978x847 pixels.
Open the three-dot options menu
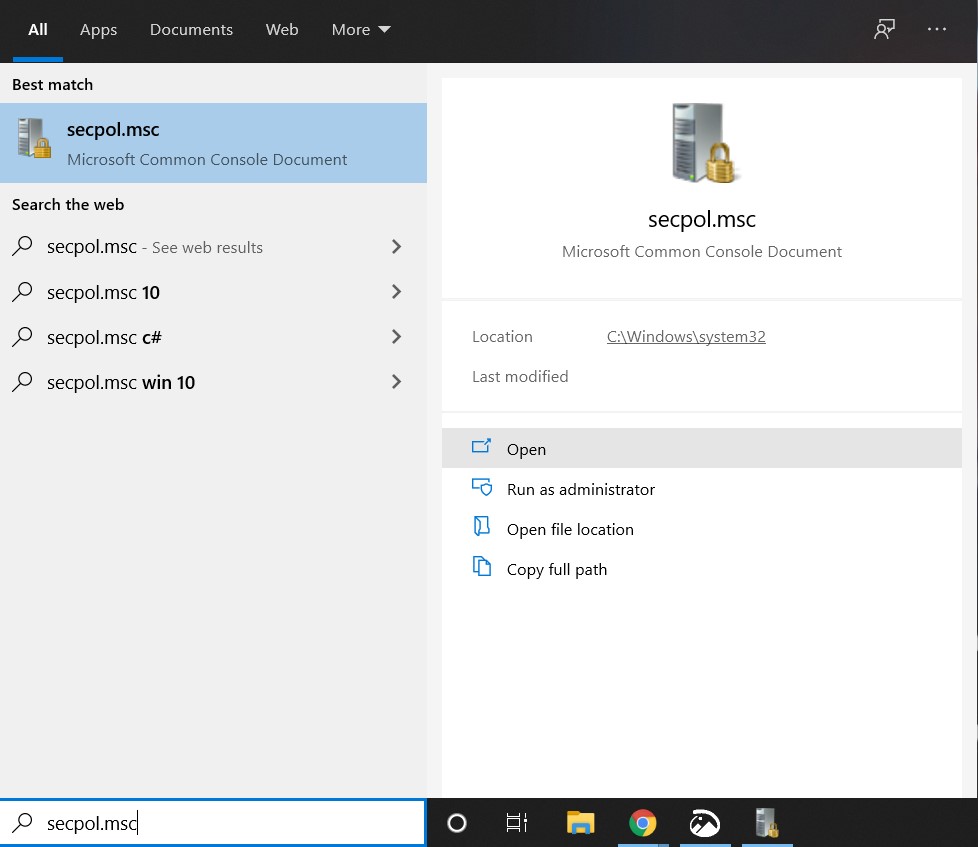937,29
